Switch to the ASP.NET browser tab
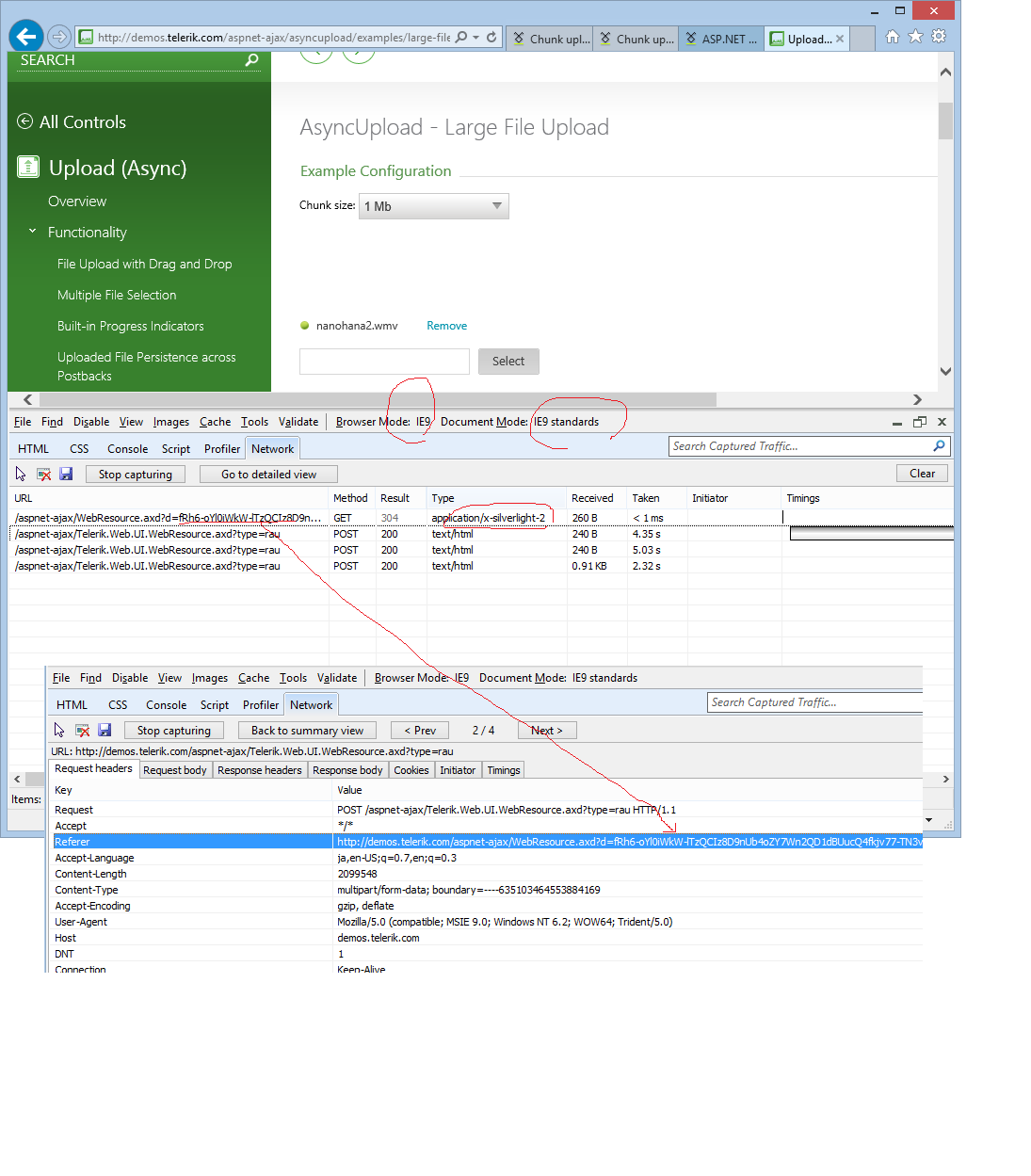The width and height of the screenshot is (1031, 1176). click(722, 39)
